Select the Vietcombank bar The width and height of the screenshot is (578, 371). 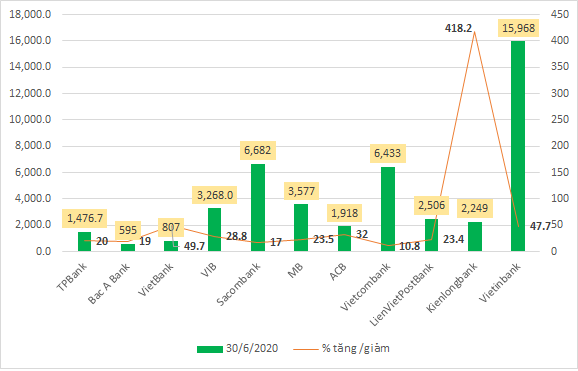(x=388, y=209)
